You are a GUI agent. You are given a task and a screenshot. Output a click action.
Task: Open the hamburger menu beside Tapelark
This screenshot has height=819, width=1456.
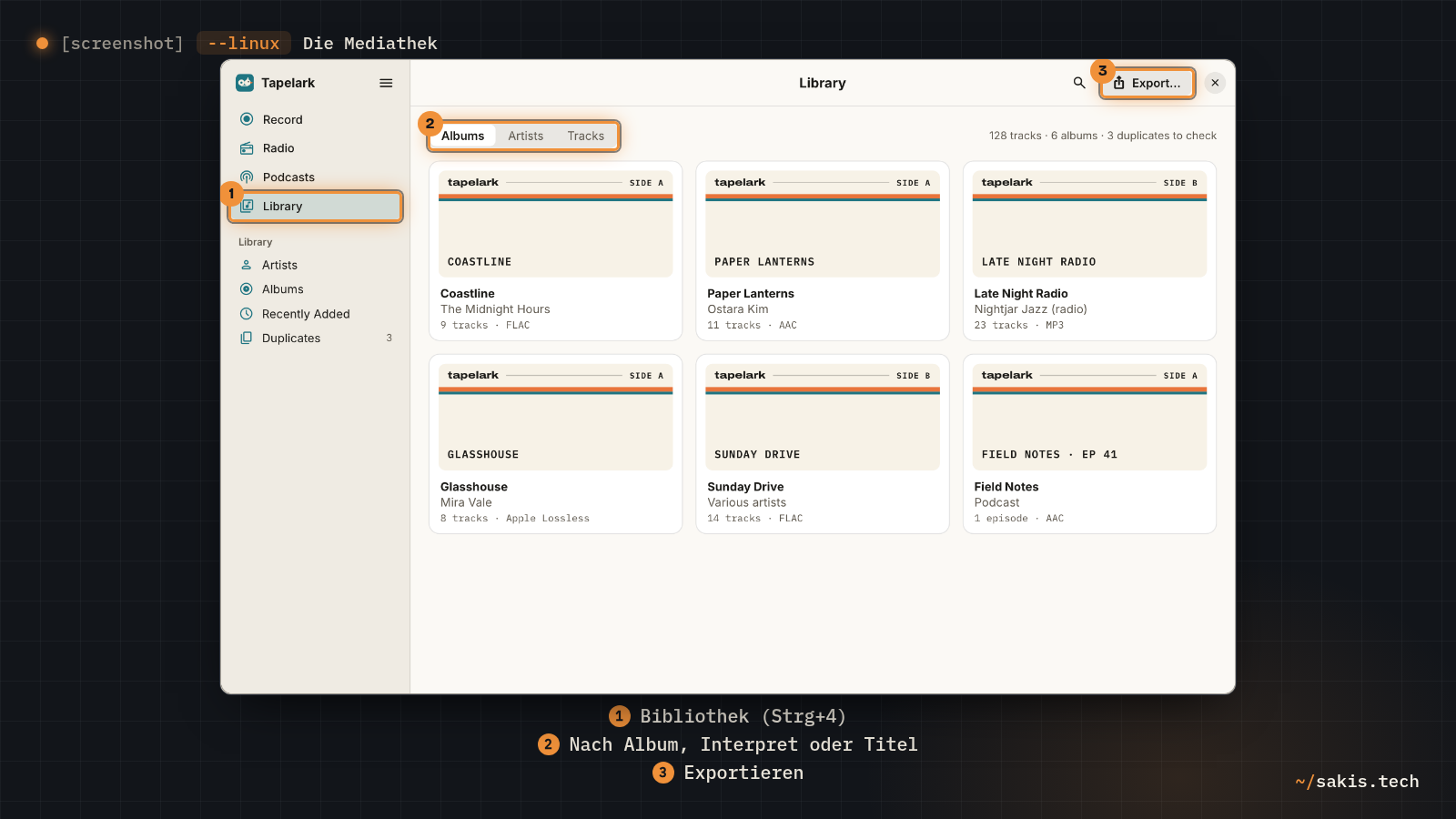pyautogui.click(x=386, y=83)
